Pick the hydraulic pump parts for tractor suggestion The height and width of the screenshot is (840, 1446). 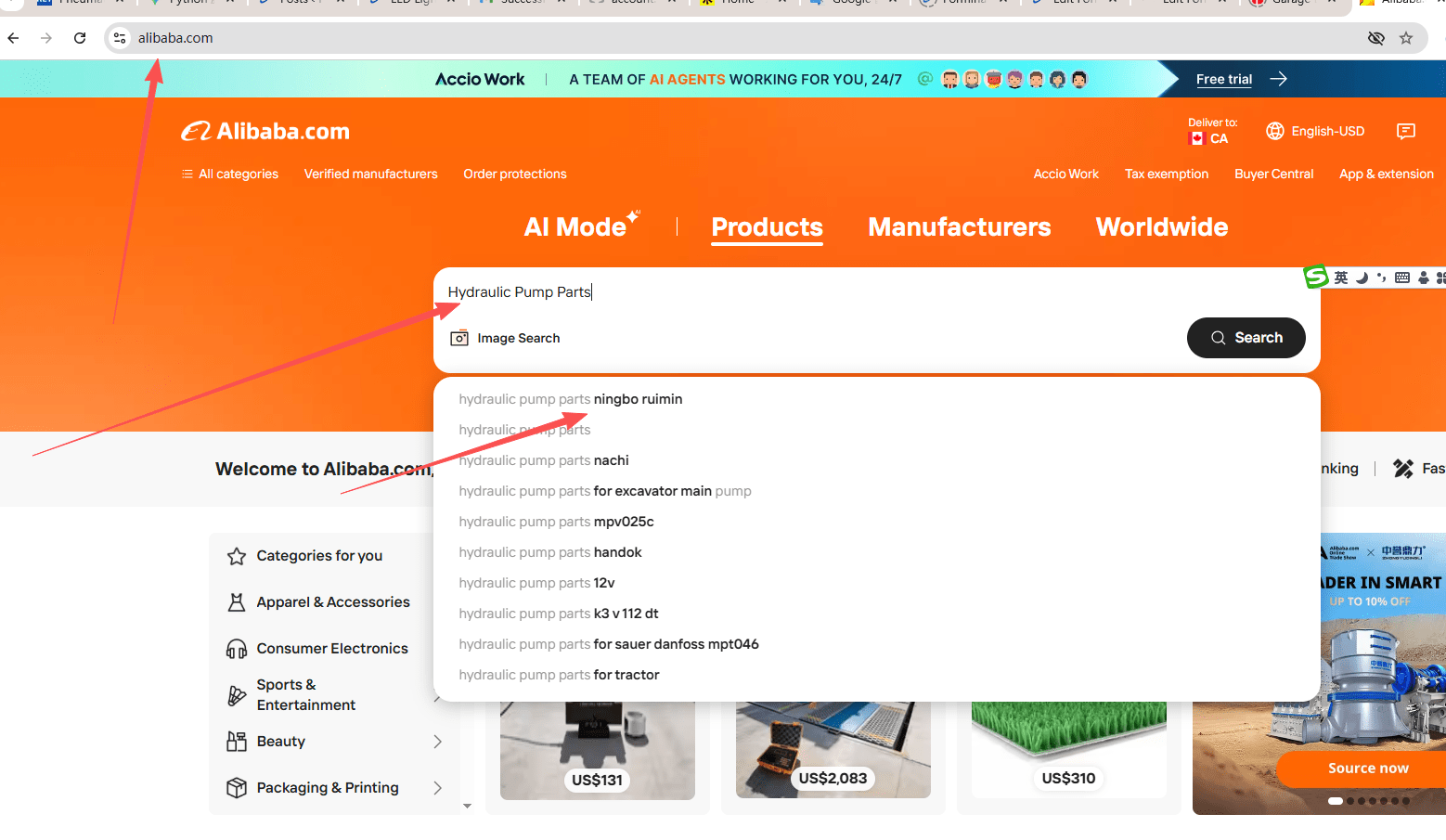877,675
